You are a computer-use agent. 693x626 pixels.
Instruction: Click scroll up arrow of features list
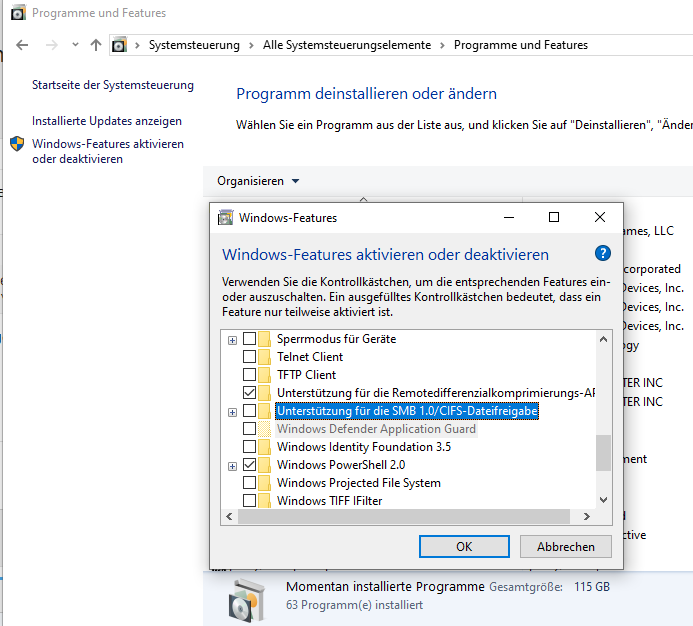(x=603, y=340)
